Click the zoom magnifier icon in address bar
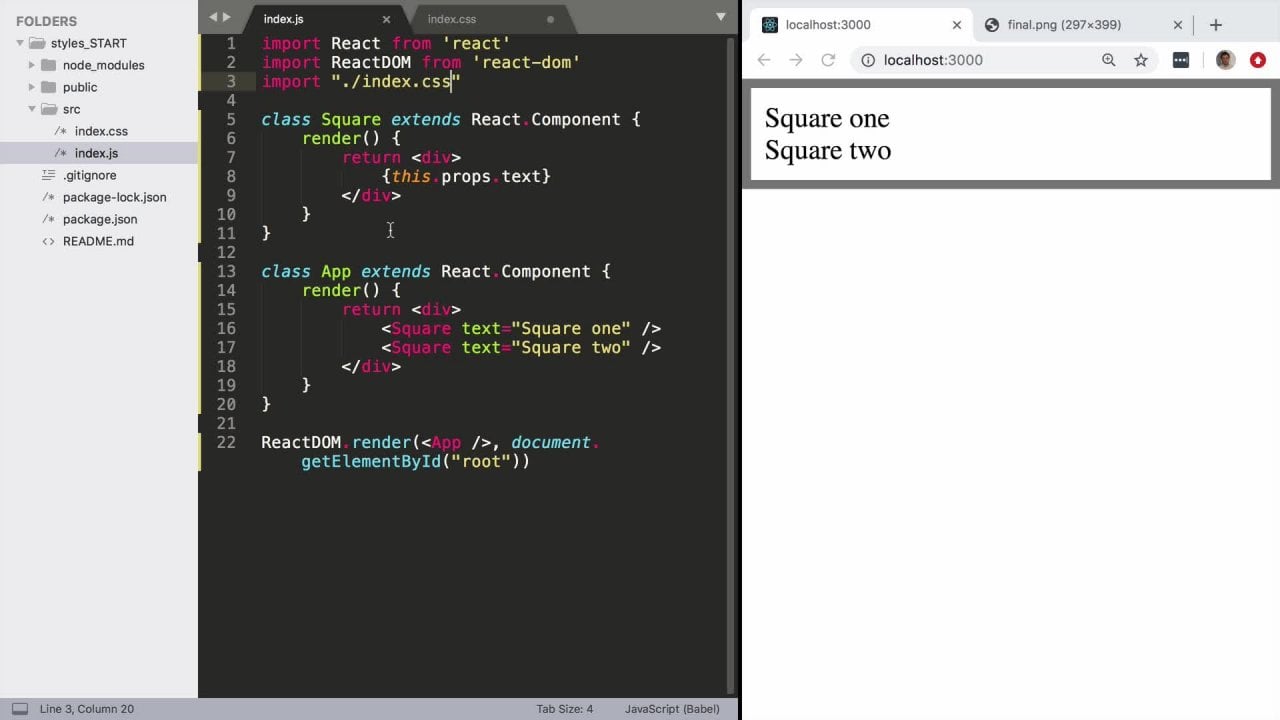The width and height of the screenshot is (1280, 720). point(1108,60)
